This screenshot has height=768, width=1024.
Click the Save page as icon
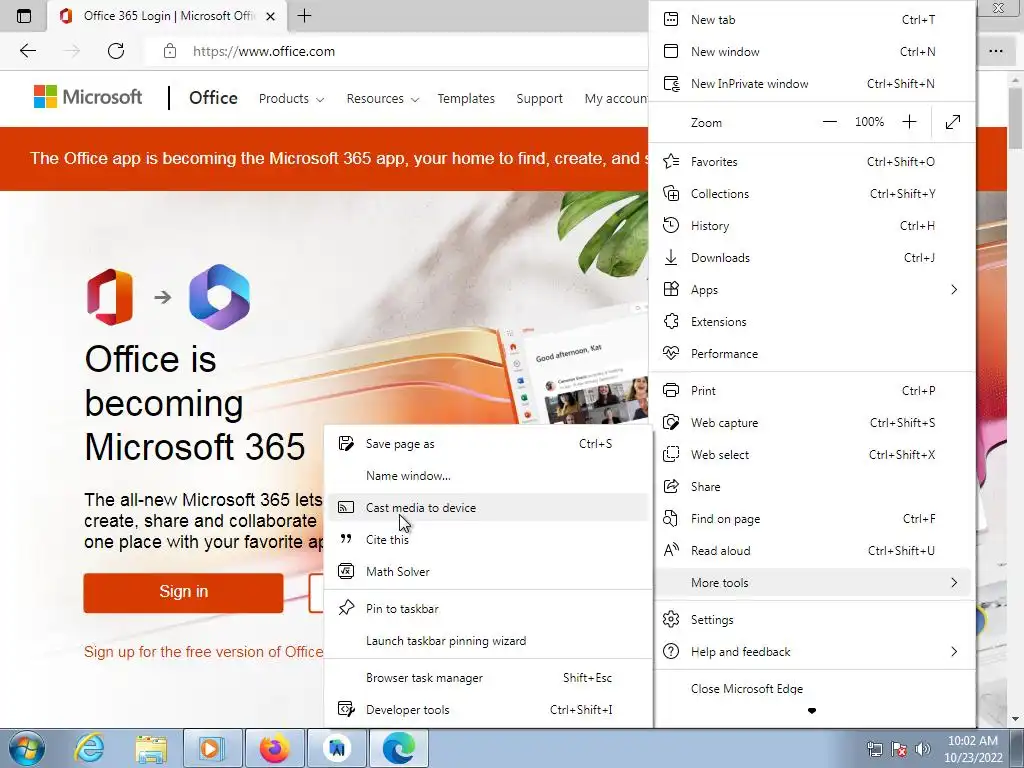pyautogui.click(x=346, y=443)
